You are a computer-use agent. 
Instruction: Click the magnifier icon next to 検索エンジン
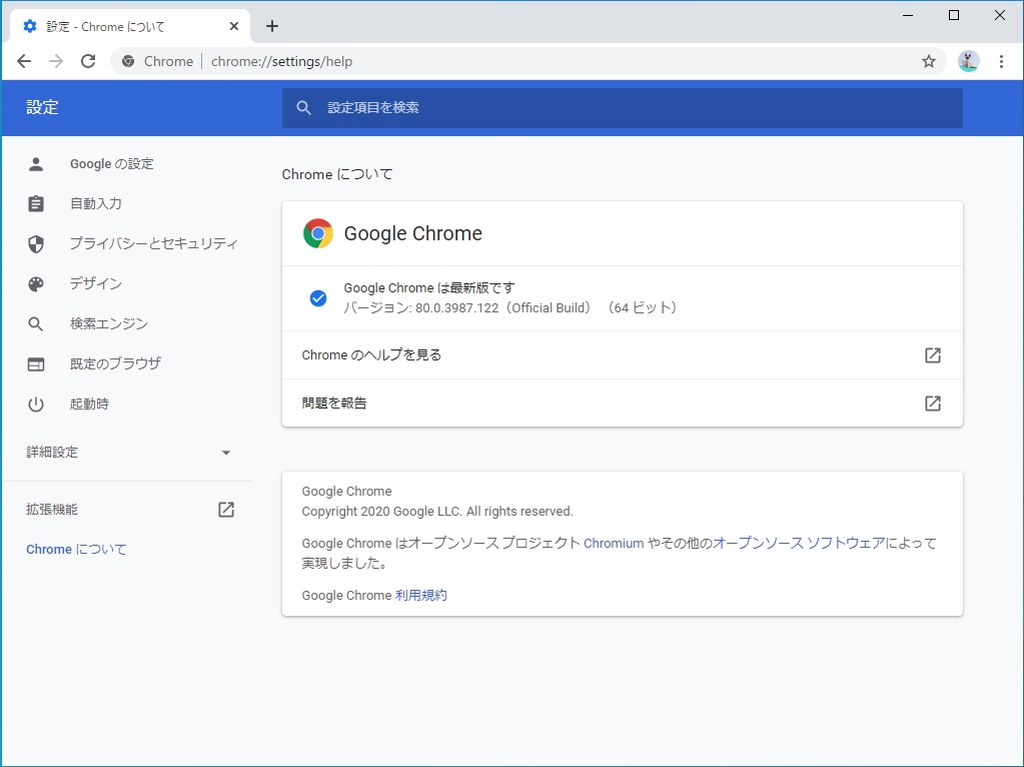[x=36, y=323]
